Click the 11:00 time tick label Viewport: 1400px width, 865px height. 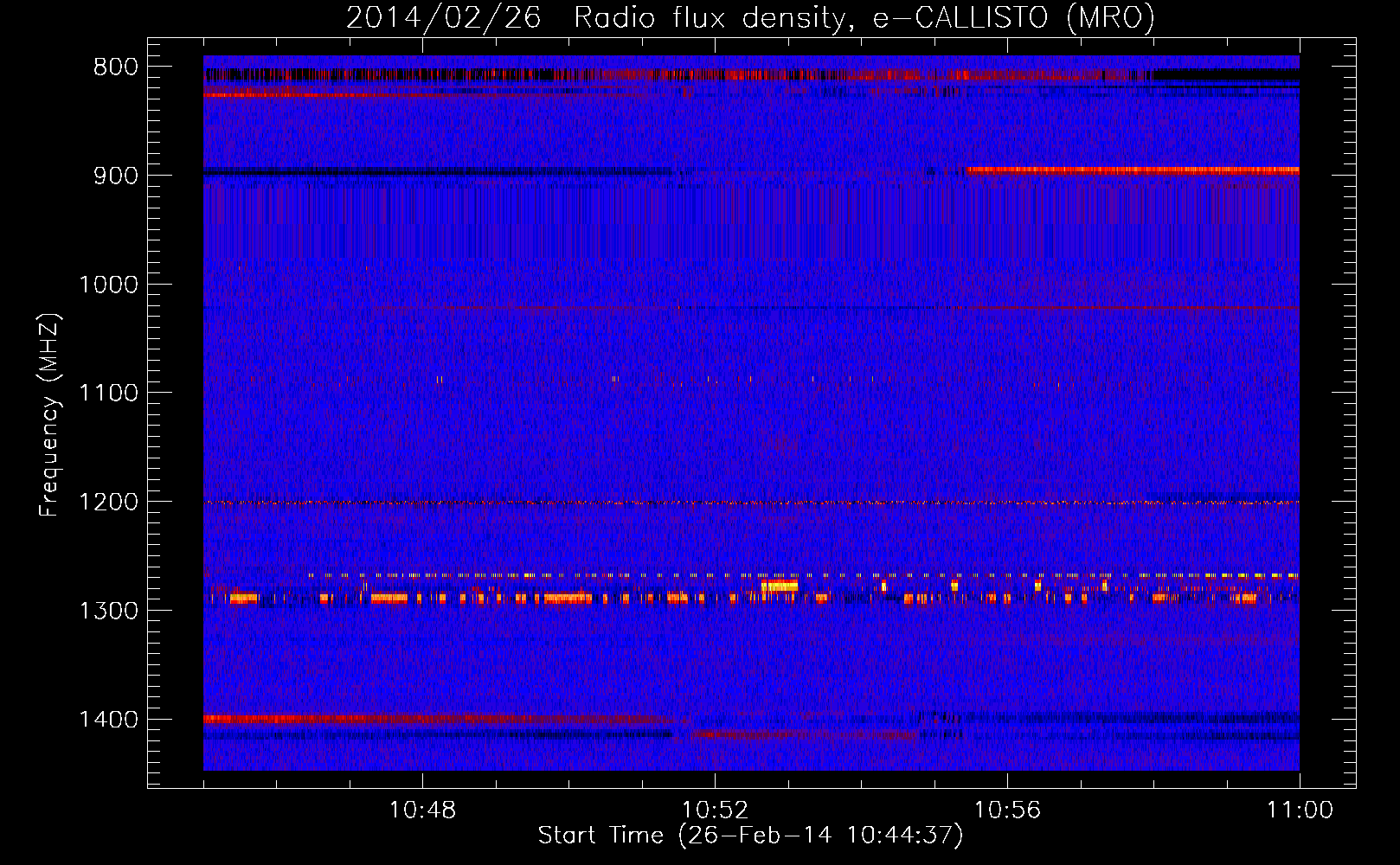(x=1300, y=811)
